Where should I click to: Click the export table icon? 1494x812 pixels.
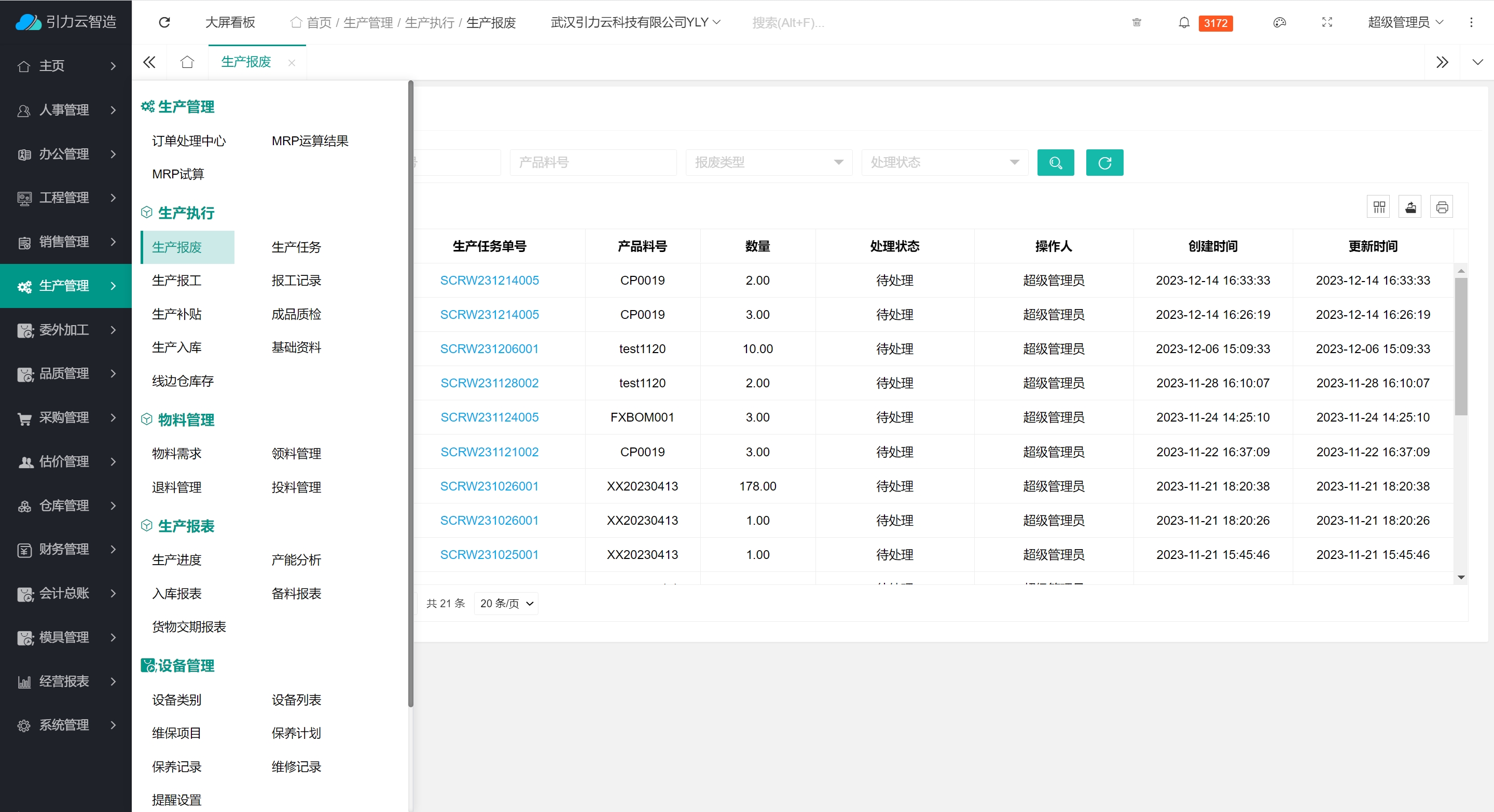click(1410, 207)
